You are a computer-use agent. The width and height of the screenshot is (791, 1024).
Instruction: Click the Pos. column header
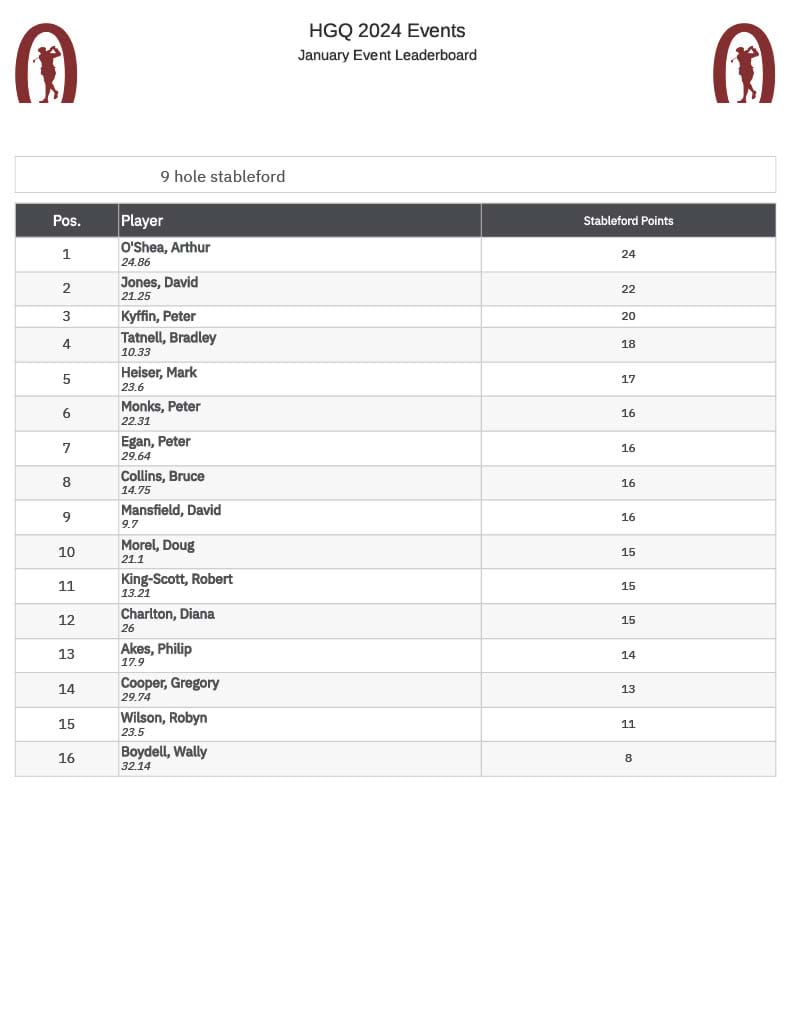[x=67, y=221]
